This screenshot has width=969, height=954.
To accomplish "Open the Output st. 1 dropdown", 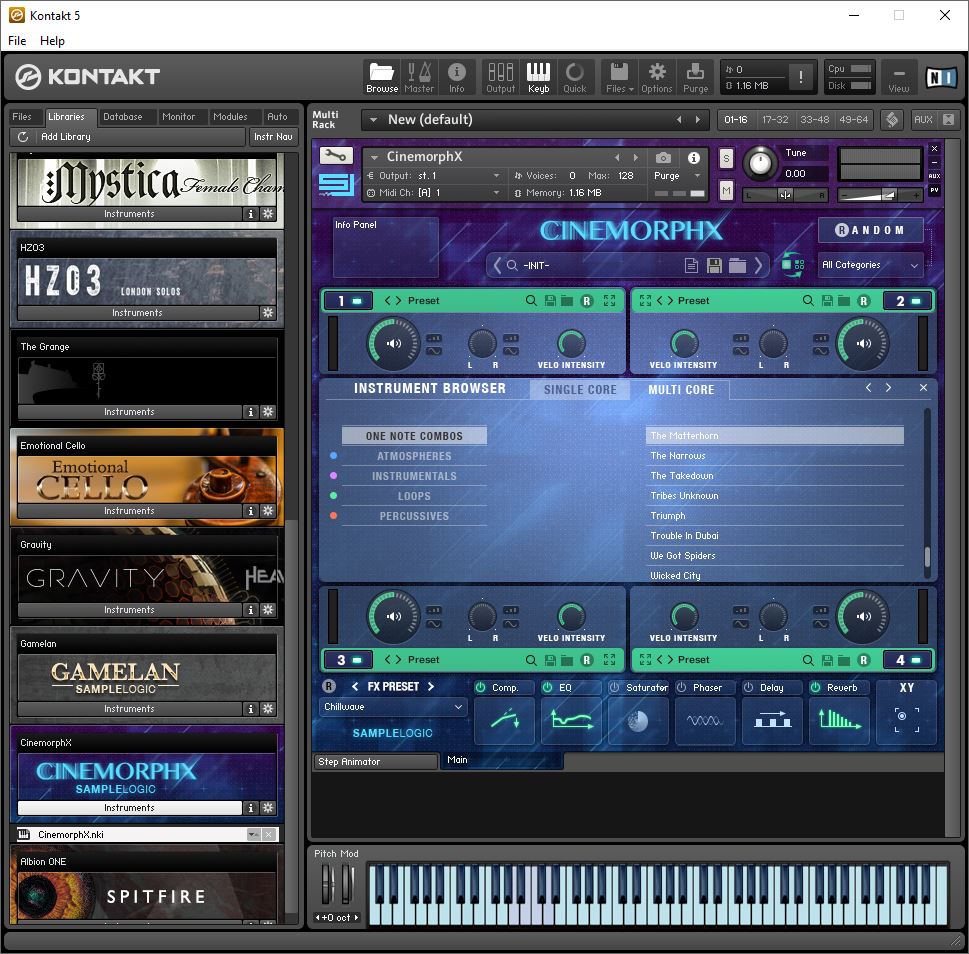I will (434, 176).
